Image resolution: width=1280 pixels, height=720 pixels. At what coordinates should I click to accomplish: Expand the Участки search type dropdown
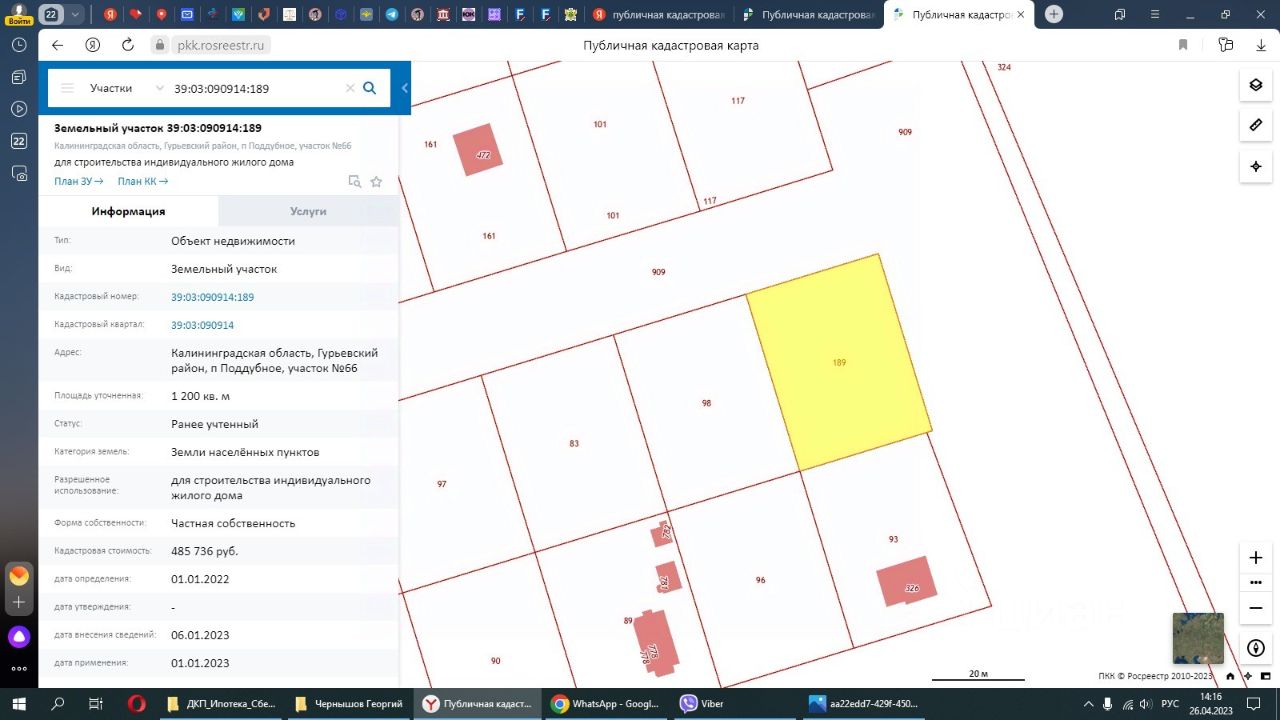pyautogui.click(x=126, y=88)
